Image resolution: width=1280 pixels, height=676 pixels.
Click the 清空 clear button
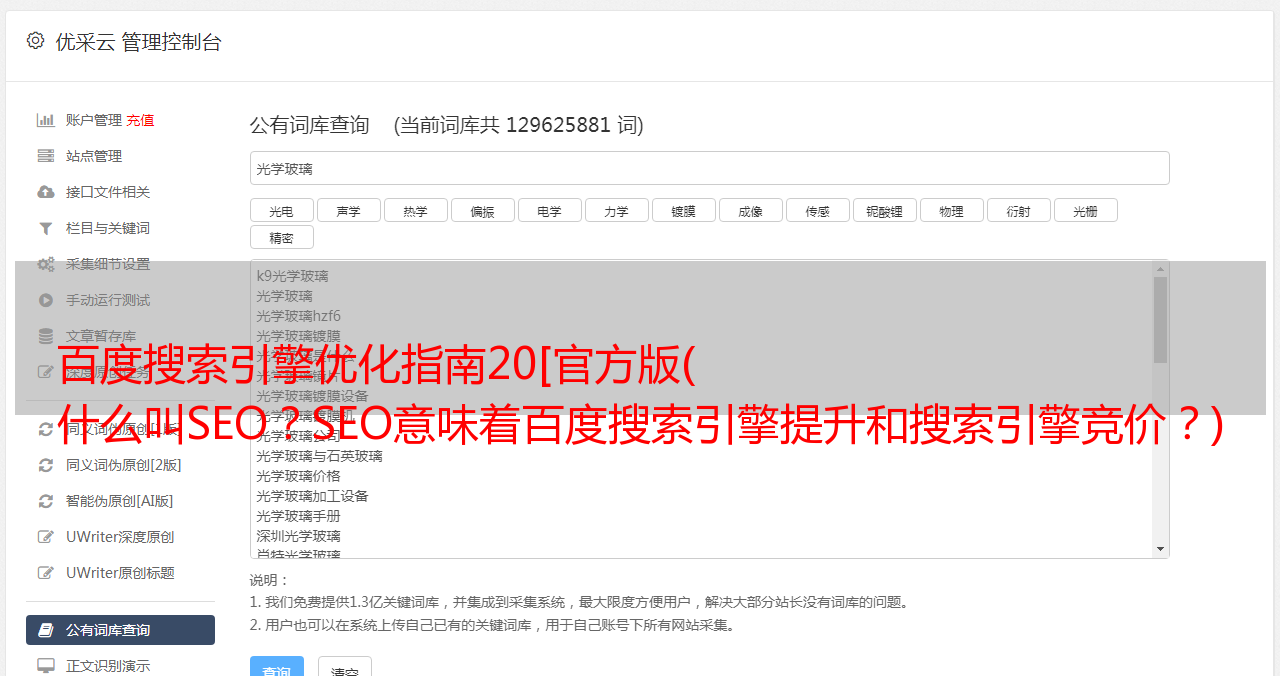[345, 667]
